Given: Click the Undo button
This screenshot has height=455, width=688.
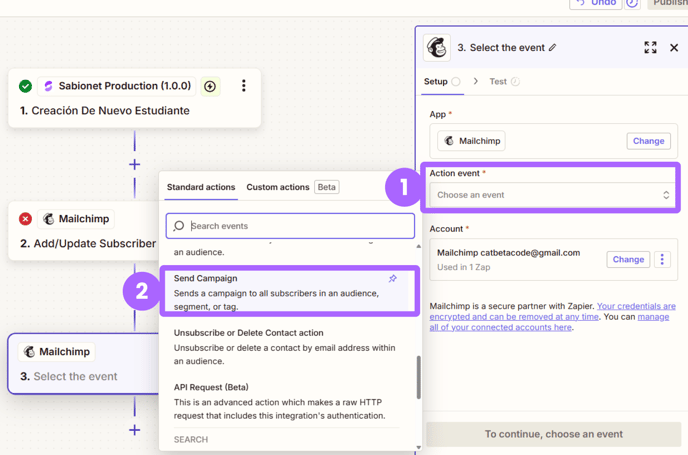Looking at the screenshot, I should (595, 4).
